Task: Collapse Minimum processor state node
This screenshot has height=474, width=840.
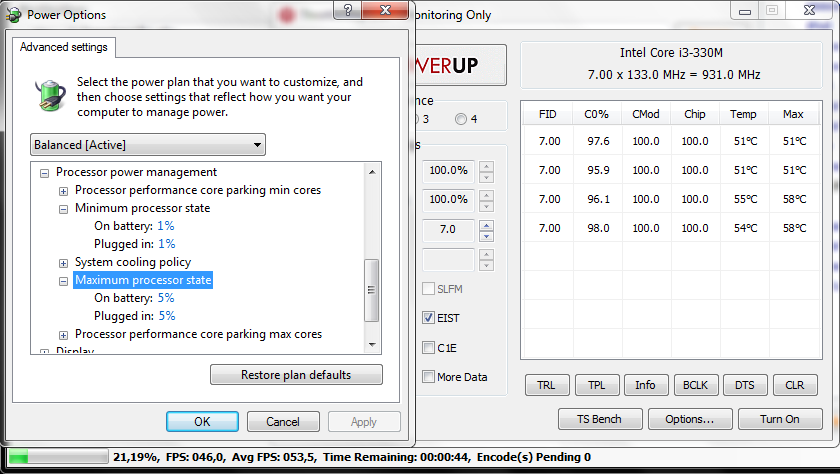Action: click(x=63, y=209)
